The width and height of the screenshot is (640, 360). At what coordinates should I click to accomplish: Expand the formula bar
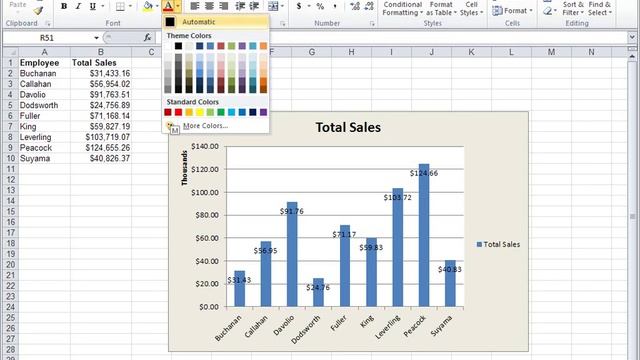coord(632,38)
